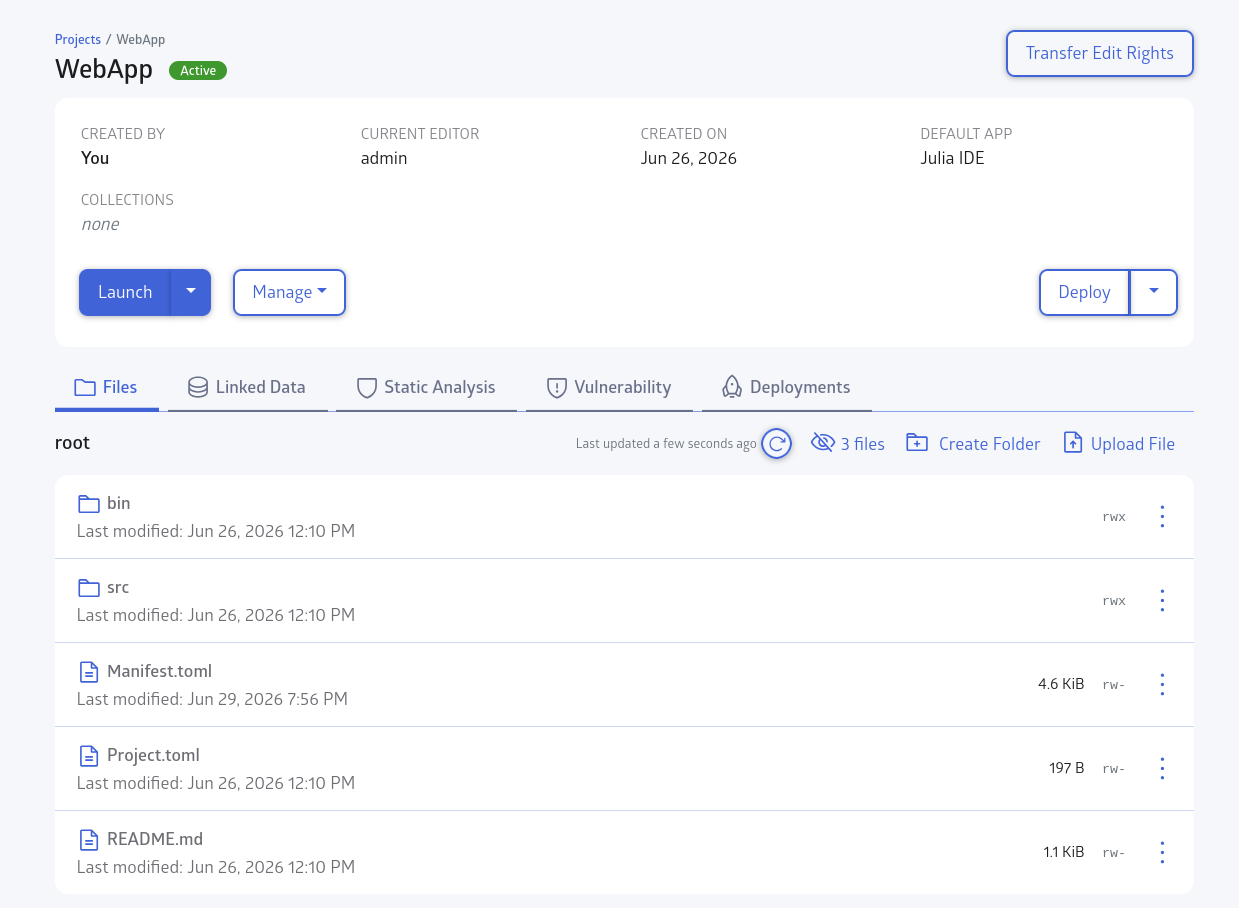Open the three-dot menu for README.md
This screenshot has height=908, width=1239.
1162,852
